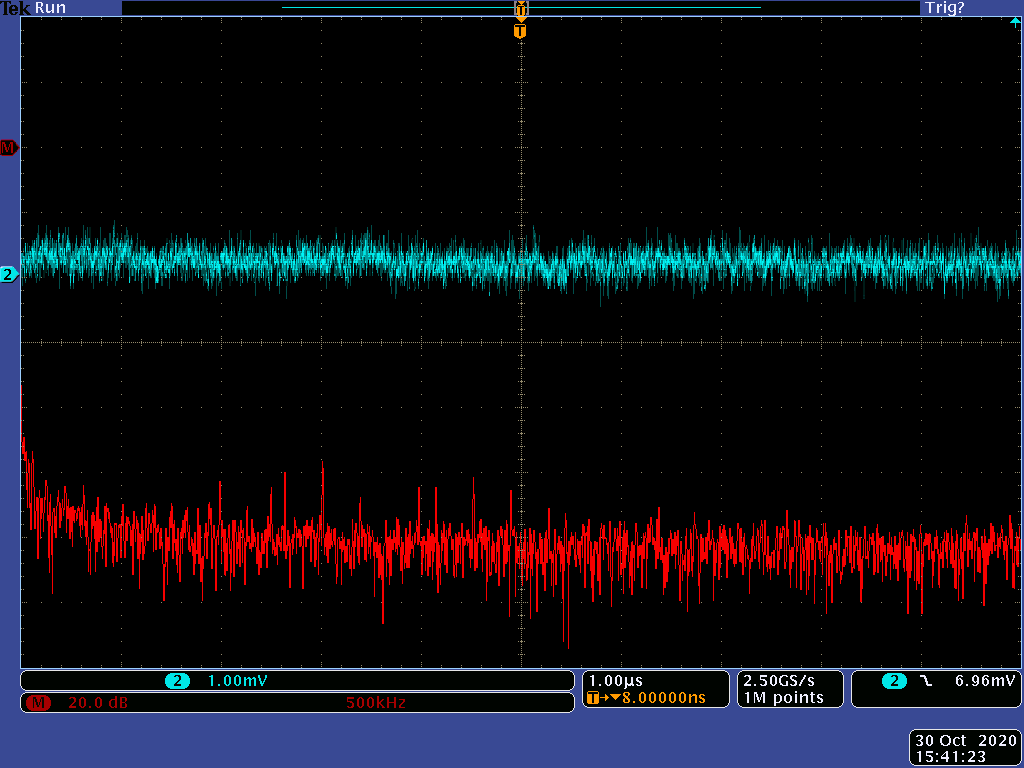Click the 6.96mV trigger level value
The height and width of the screenshot is (768, 1024).
tap(985, 681)
